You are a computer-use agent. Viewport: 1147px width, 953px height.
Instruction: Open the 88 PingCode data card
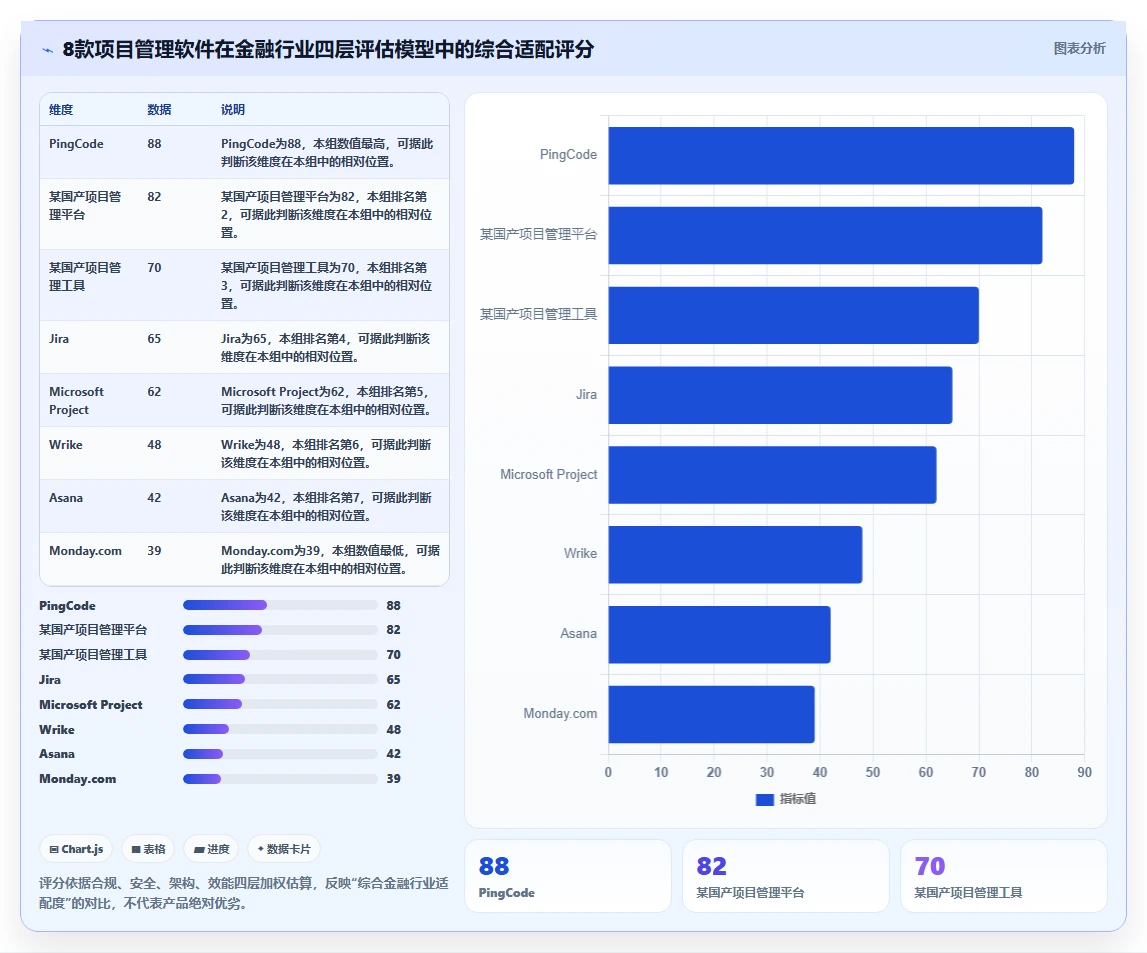(x=568, y=876)
